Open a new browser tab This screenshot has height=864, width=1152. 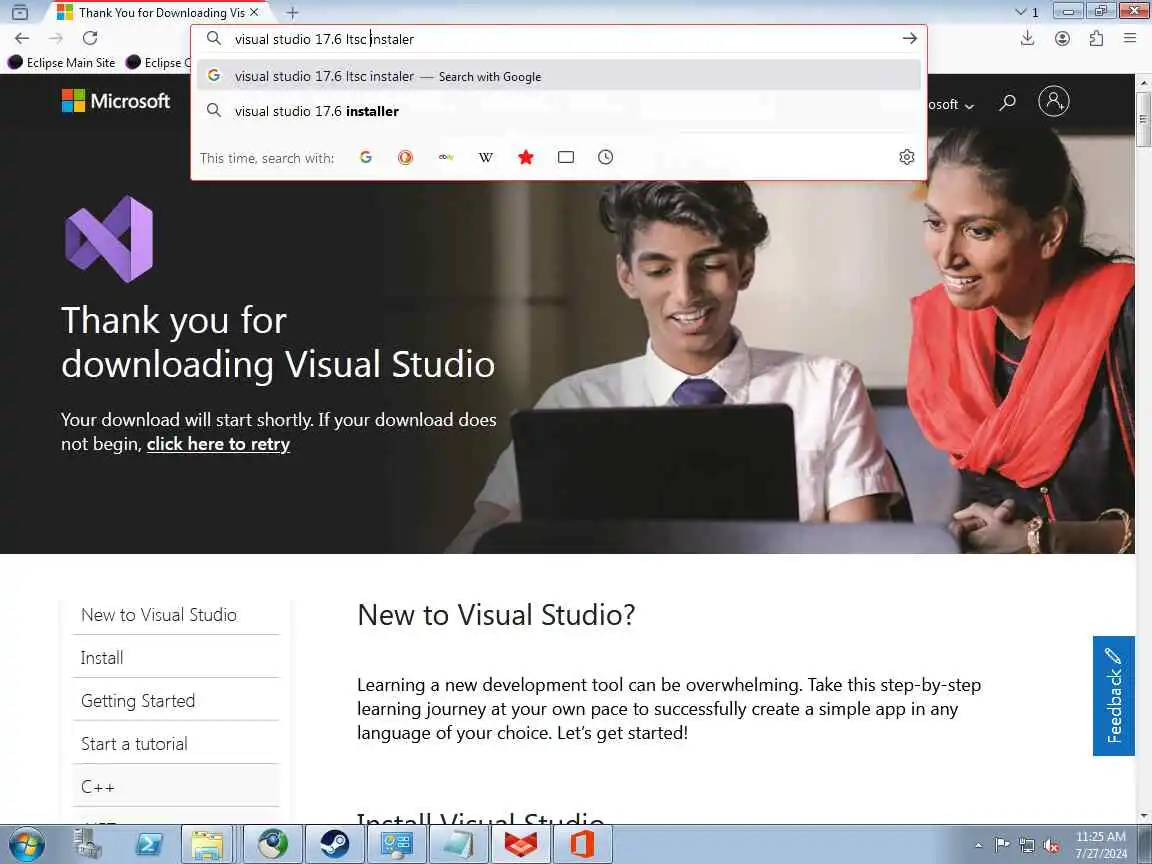pos(292,12)
